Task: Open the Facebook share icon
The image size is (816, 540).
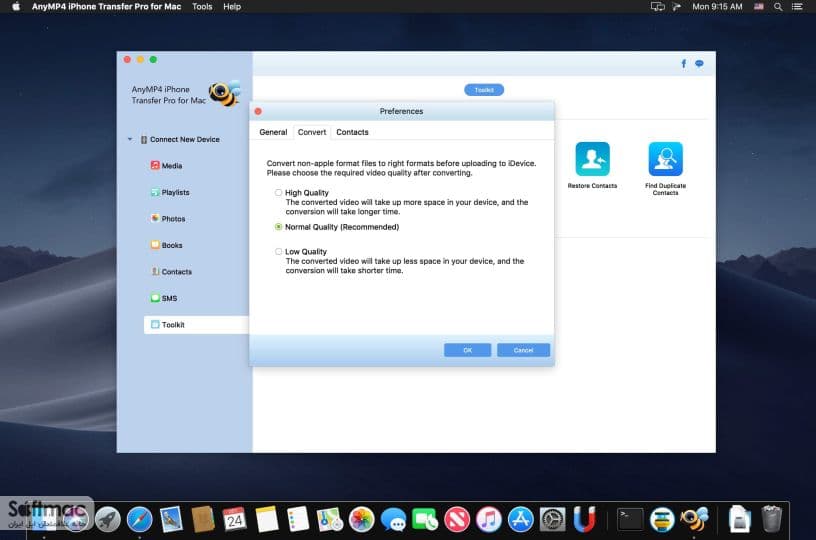Action: [x=683, y=63]
